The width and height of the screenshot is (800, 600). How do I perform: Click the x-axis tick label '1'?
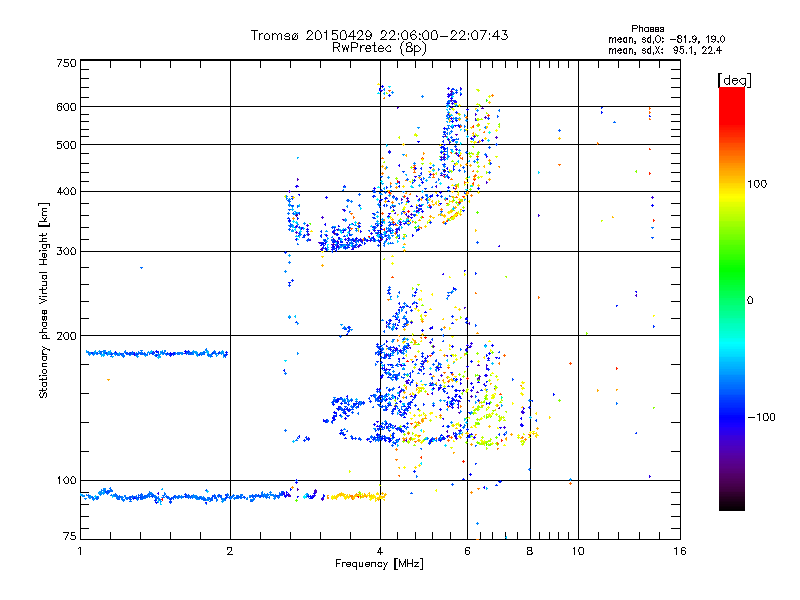pos(80,551)
